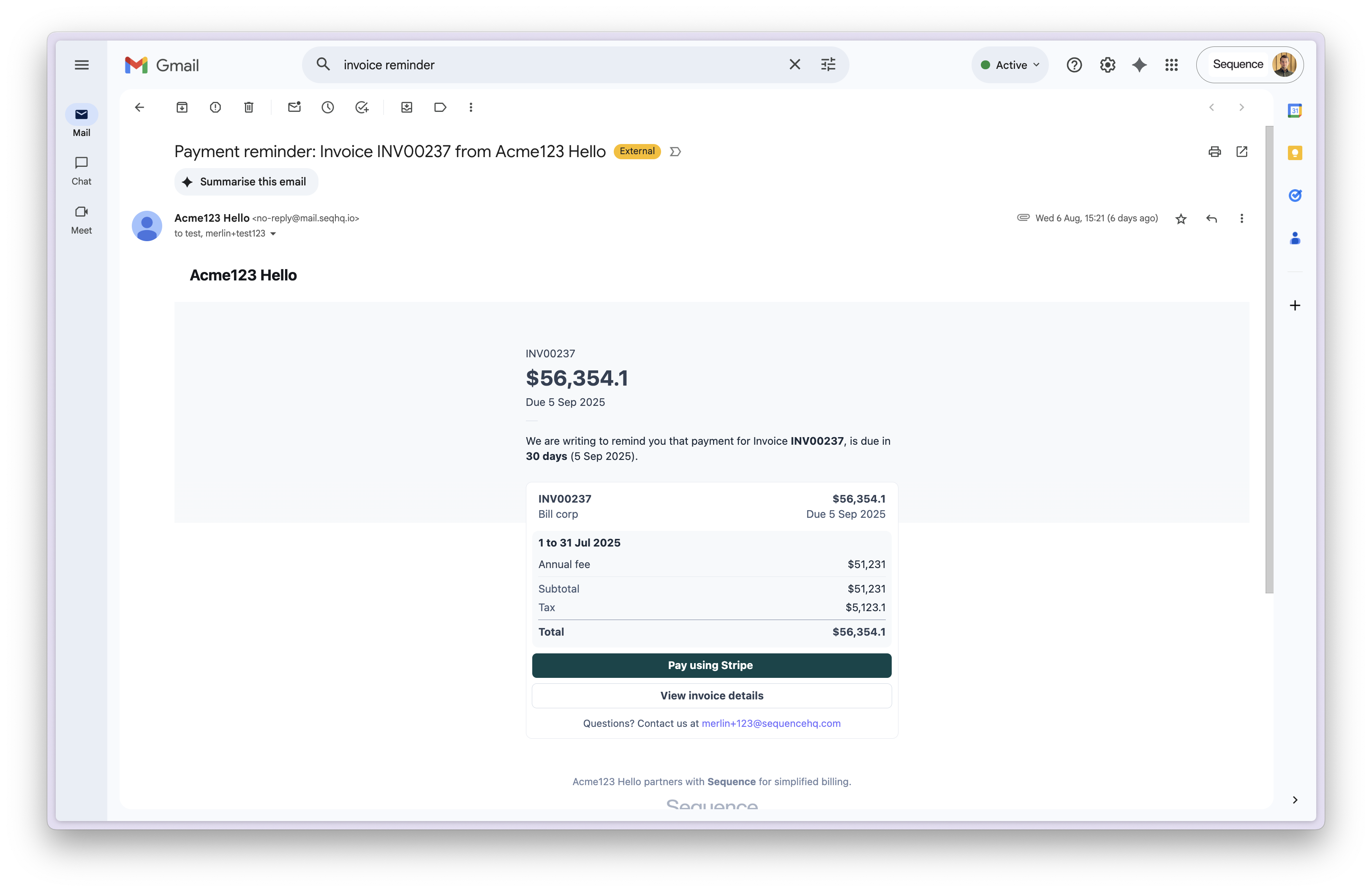Add this email to Tasks

pos(362,107)
